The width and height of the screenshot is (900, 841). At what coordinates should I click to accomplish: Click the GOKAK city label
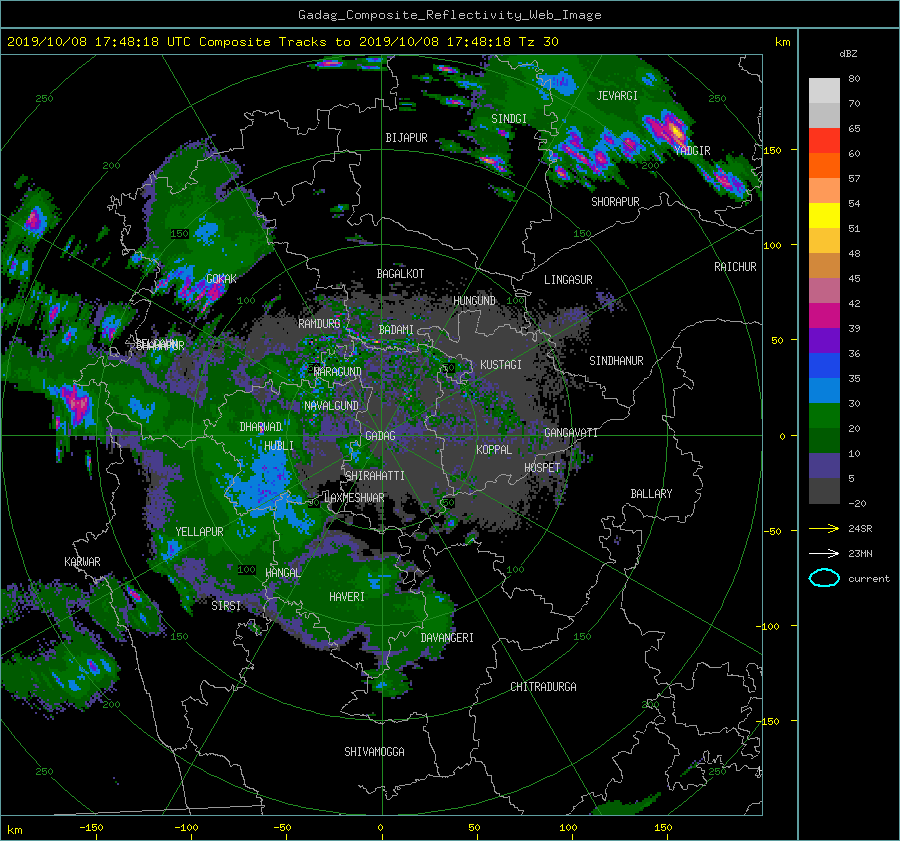[221, 279]
